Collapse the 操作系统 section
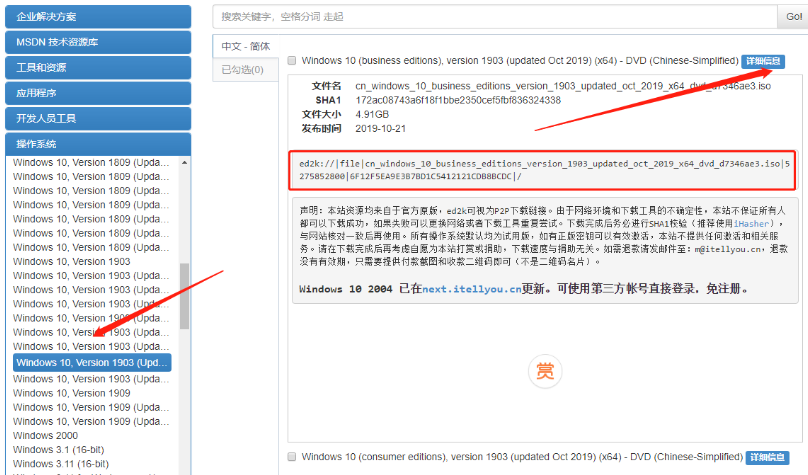This screenshot has width=808, height=475. (97, 143)
